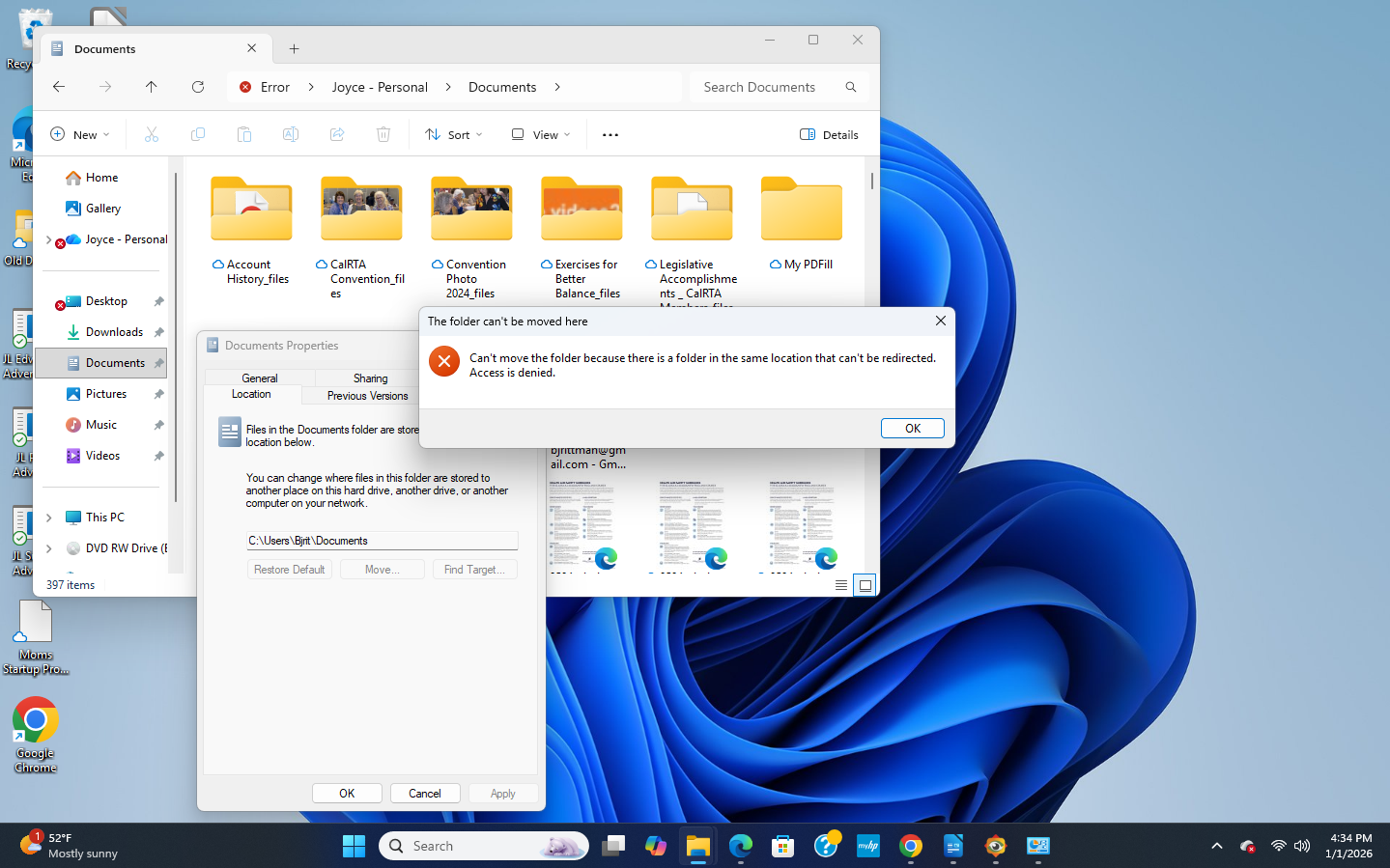Switch to details list view layout
1390x868 pixels.
pos(841,585)
